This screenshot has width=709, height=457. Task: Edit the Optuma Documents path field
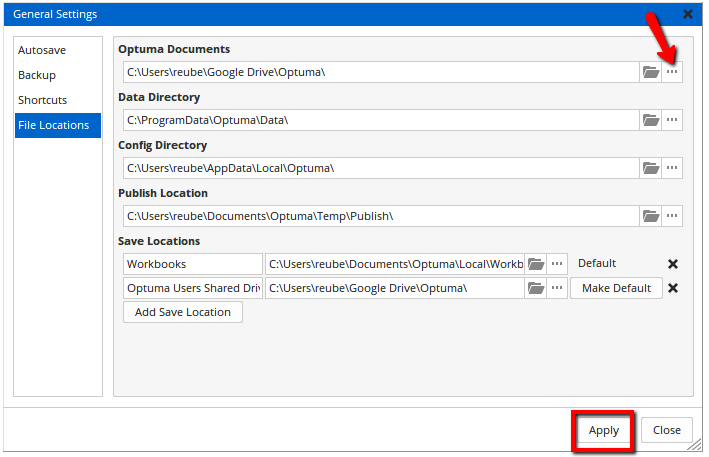coord(381,72)
